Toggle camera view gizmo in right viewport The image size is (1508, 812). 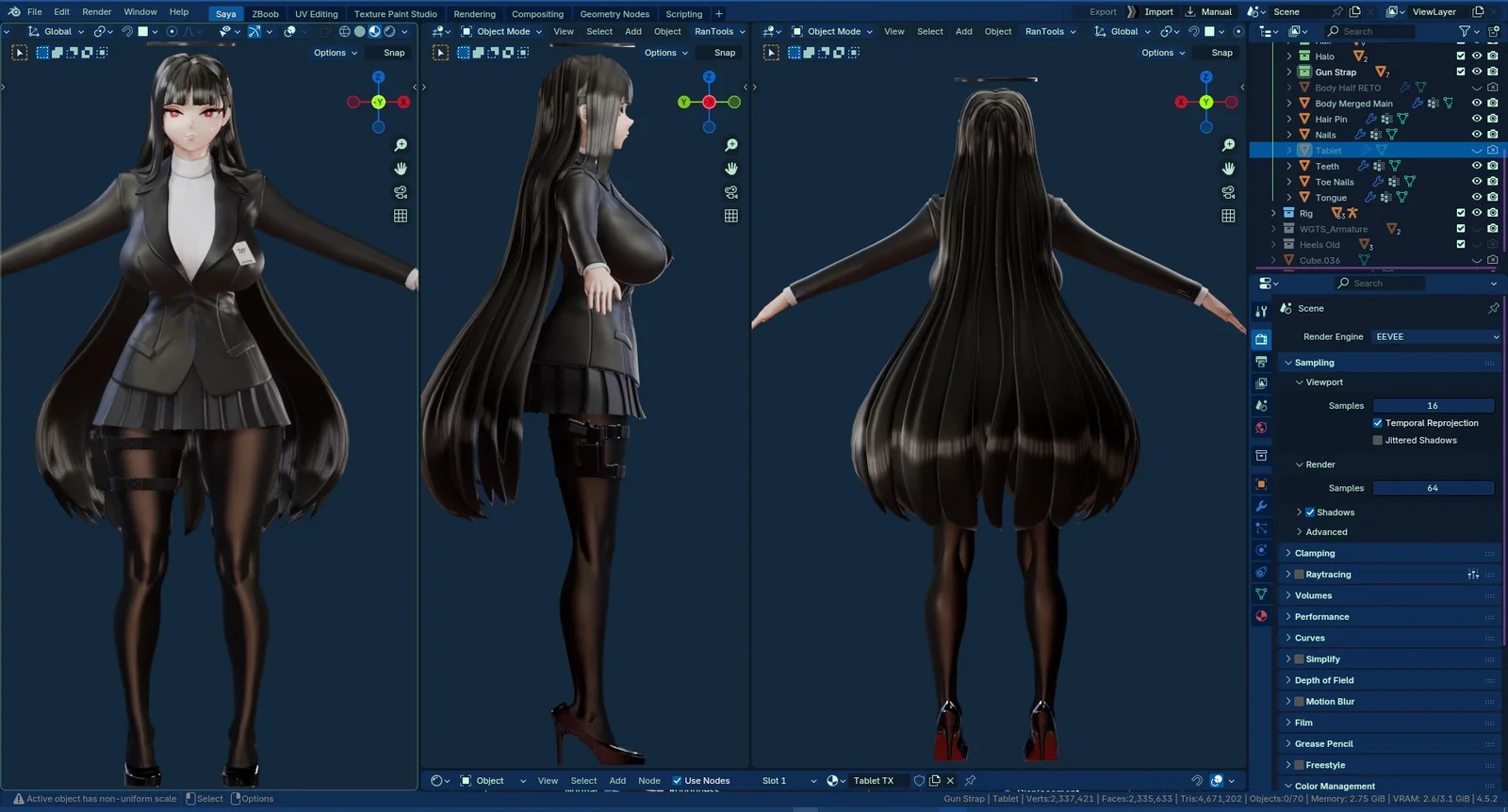pyautogui.click(x=1228, y=192)
